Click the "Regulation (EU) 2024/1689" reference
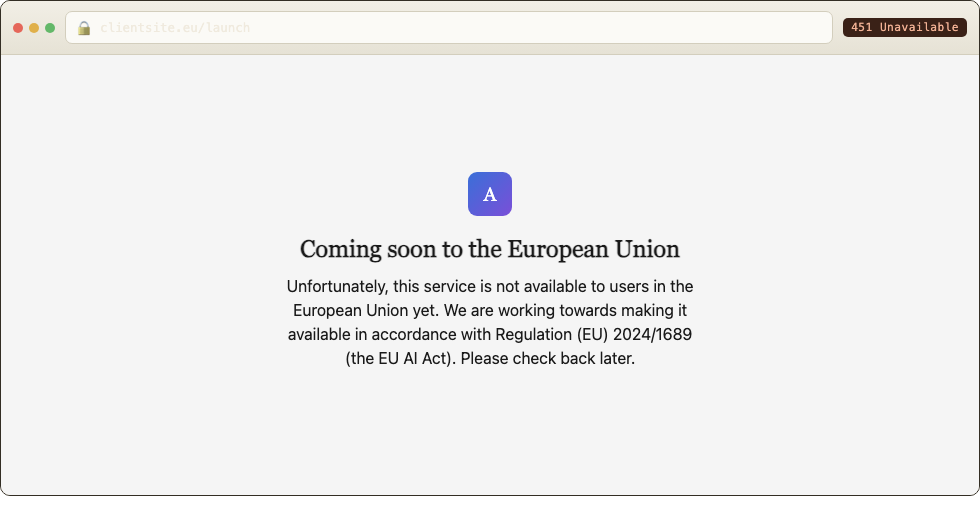 (594, 334)
